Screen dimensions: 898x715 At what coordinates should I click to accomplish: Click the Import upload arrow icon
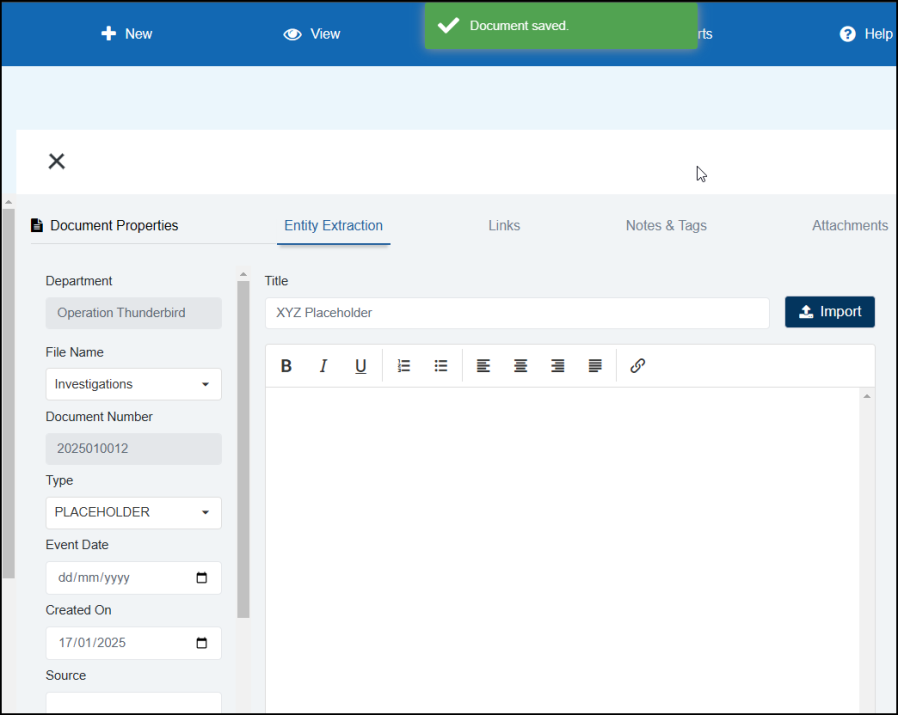(806, 312)
